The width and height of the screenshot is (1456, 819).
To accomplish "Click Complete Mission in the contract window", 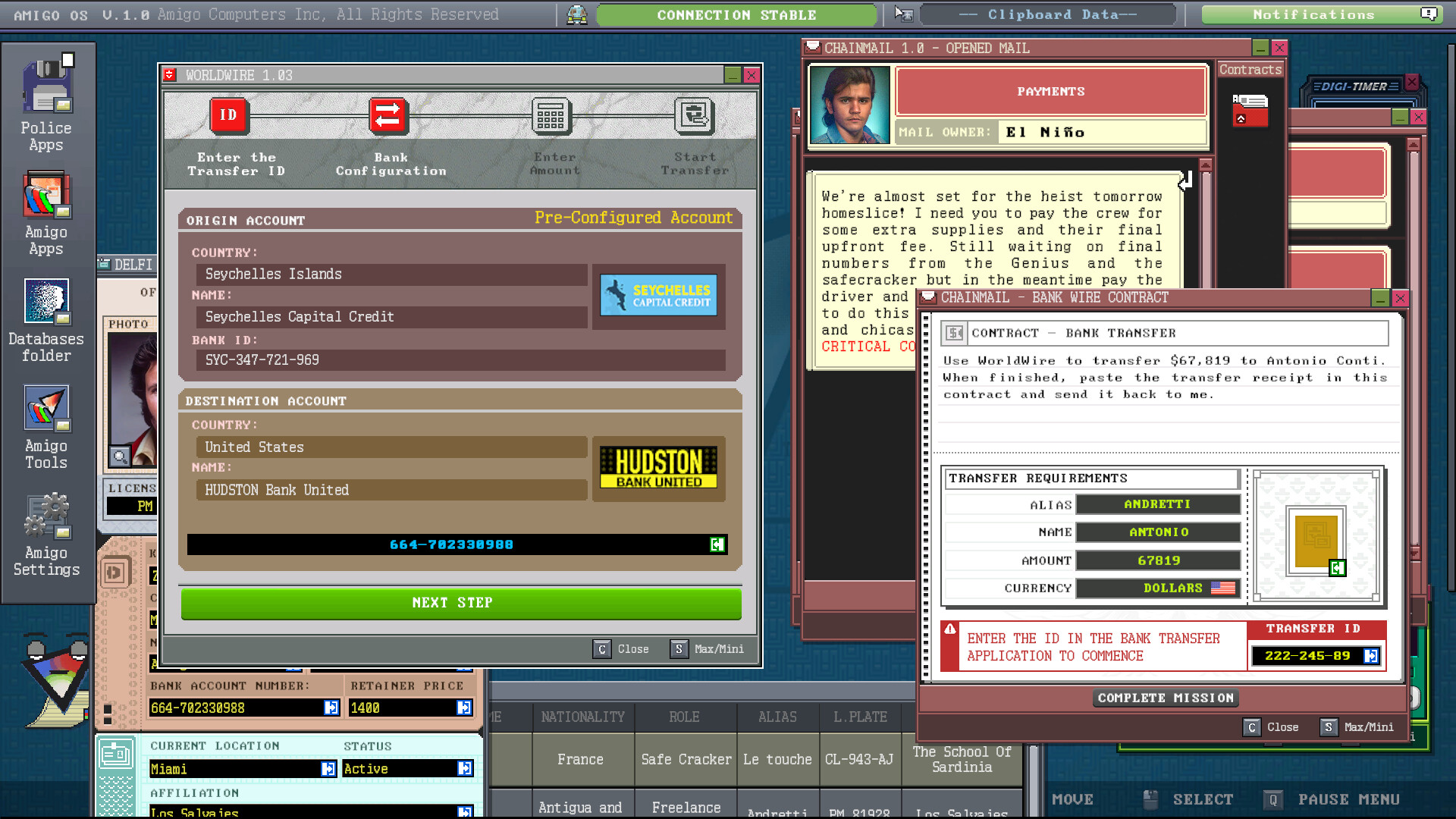I will [1165, 698].
